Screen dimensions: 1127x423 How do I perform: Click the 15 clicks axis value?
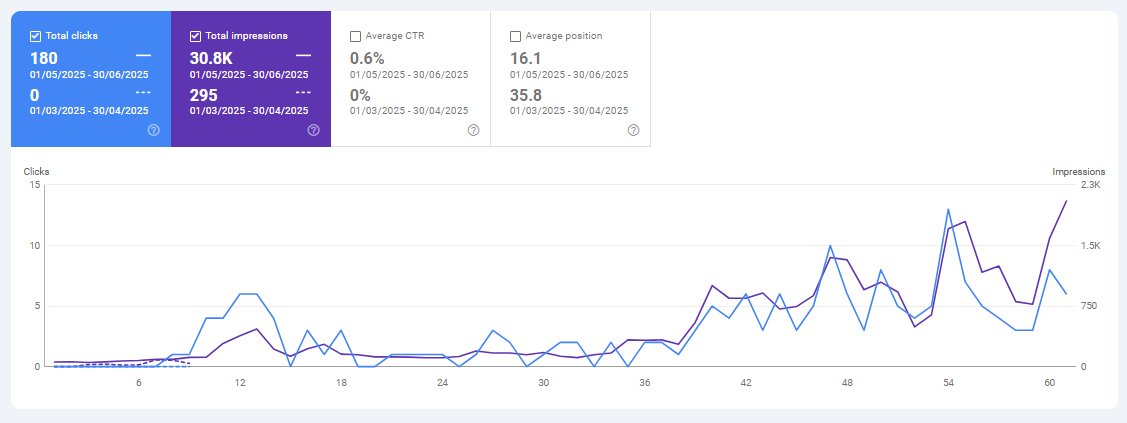pos(34,185)
